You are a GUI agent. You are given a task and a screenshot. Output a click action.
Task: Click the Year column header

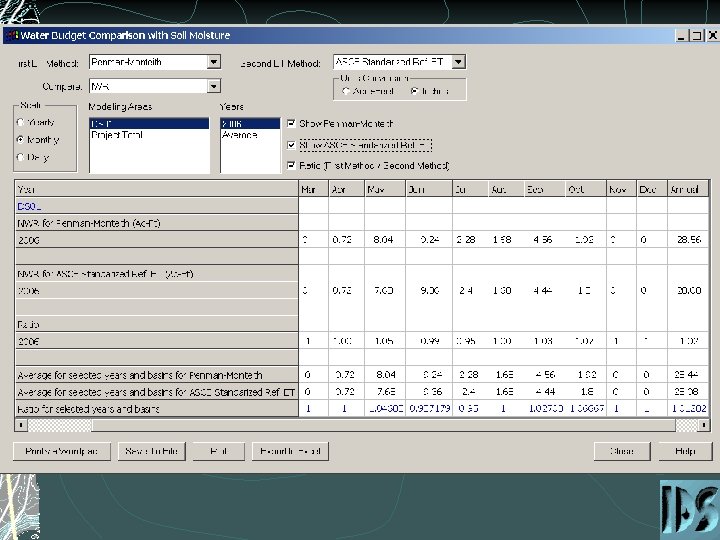pos(157,189)
